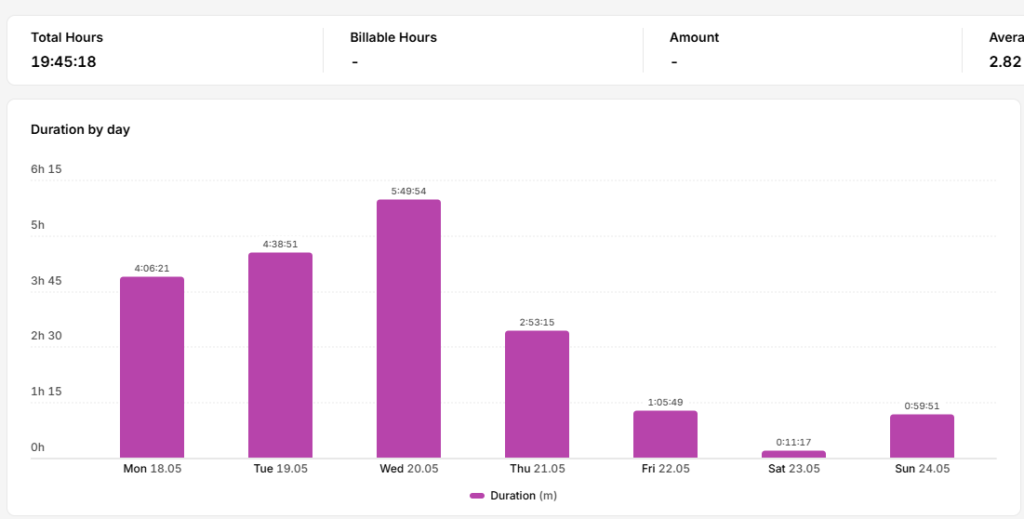Image resolution: width=1024 pixels, height=519 pixels.
Task: Click the Duration by day chart title
Action: 80,130
